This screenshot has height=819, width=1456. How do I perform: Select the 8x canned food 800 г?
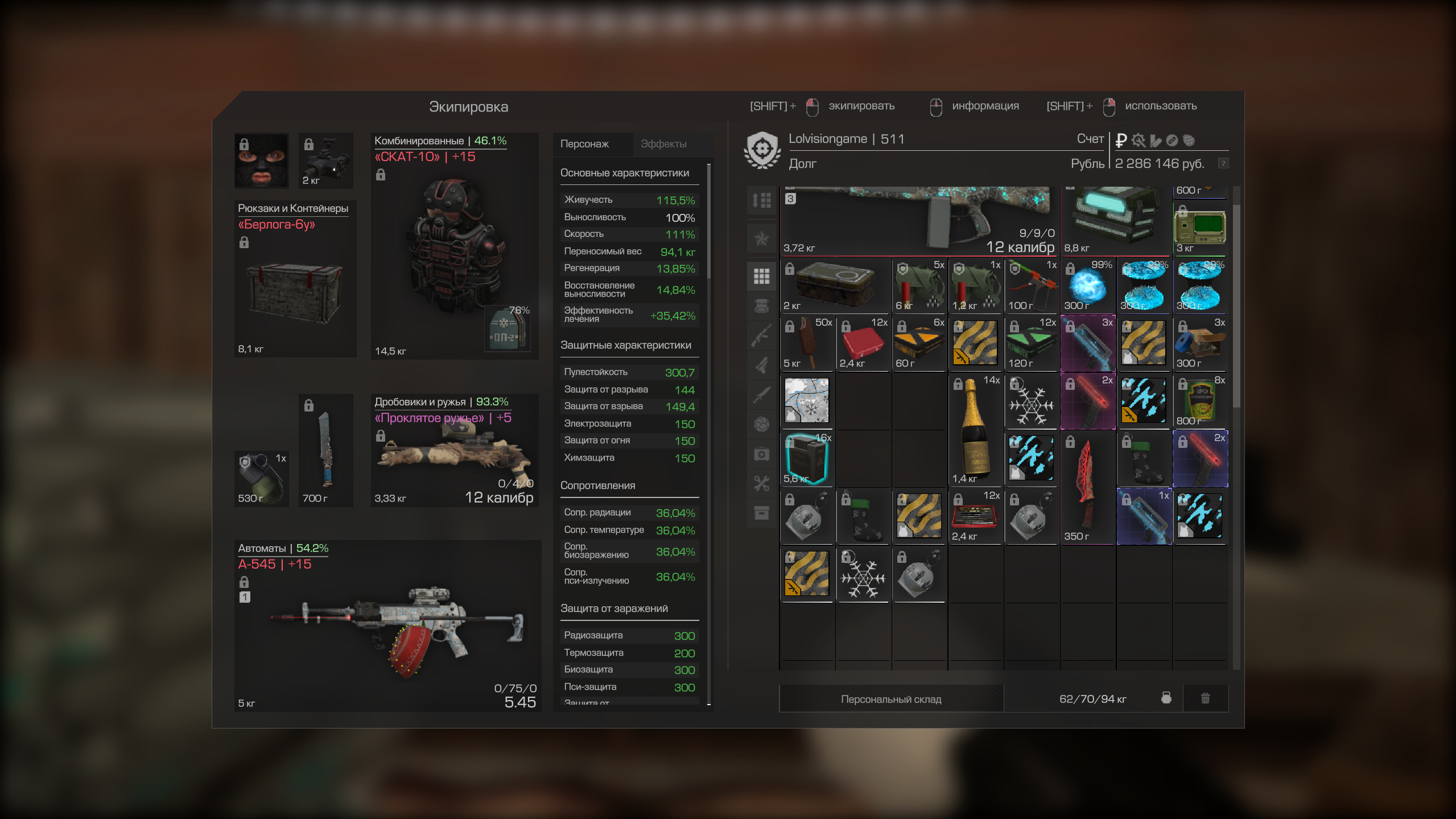1199,401
